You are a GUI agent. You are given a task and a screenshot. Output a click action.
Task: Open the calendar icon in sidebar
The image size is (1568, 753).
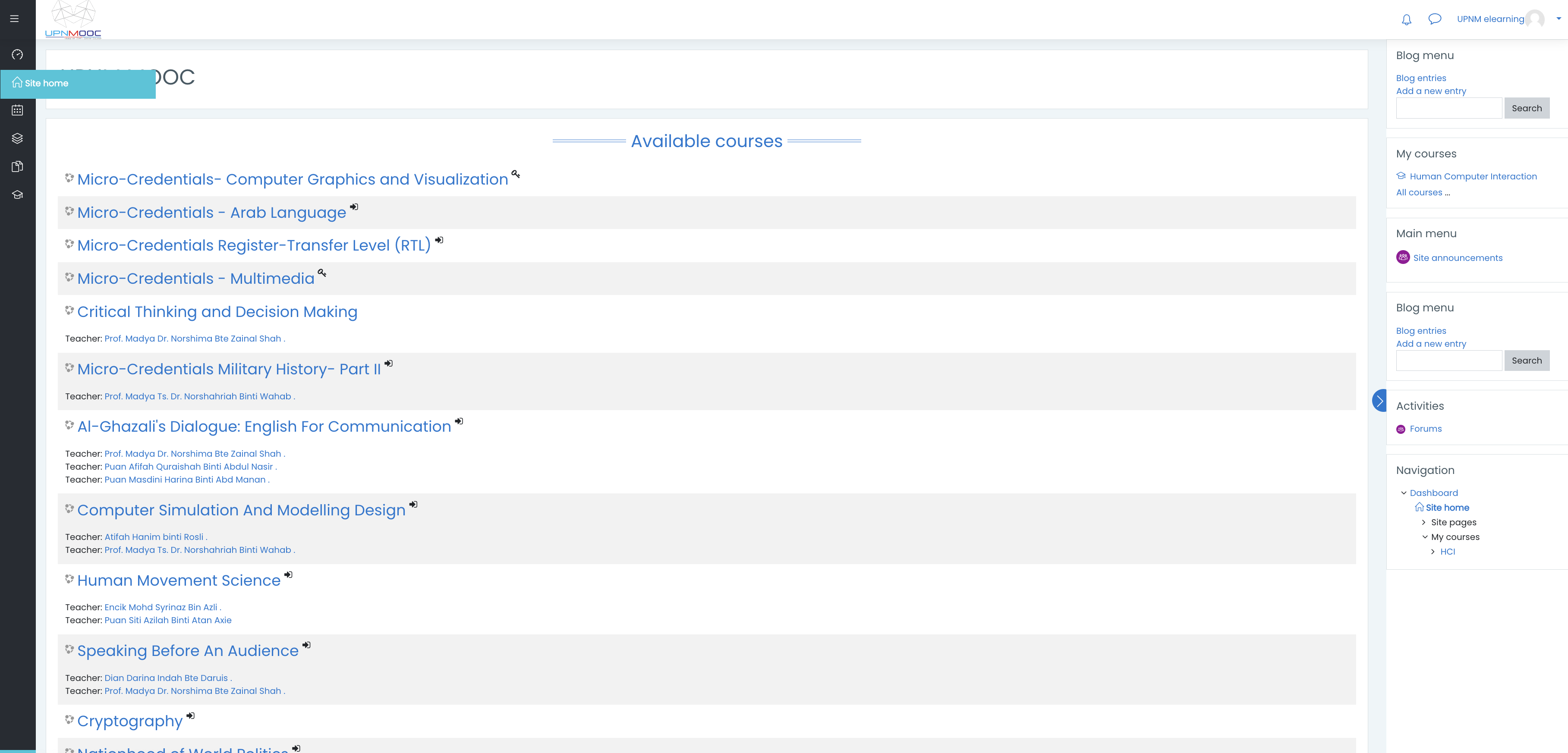[17, 110]
